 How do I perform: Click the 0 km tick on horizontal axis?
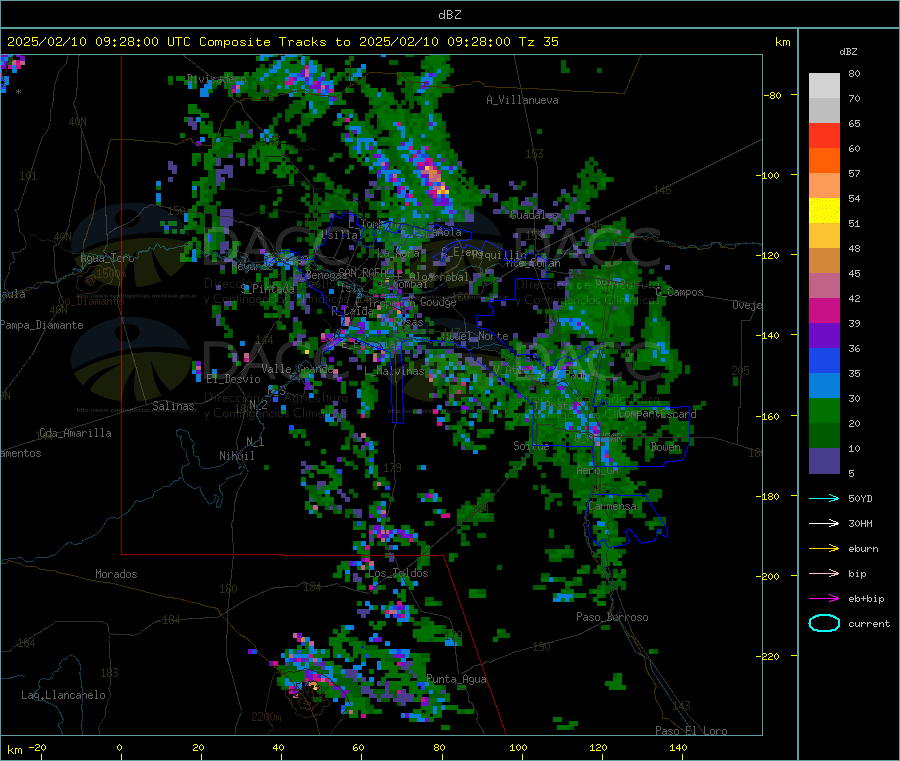pyautogui.click(x=119, y=747)
